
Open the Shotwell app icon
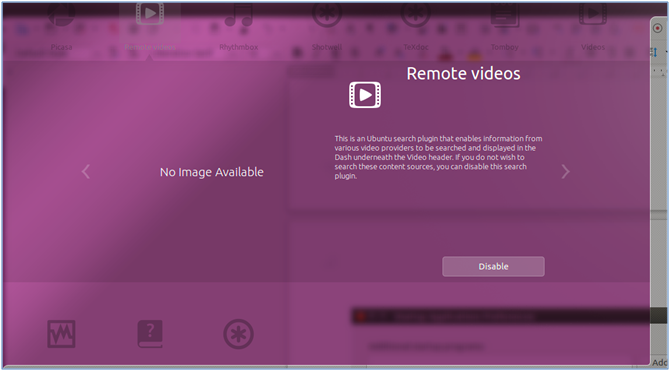327,15
